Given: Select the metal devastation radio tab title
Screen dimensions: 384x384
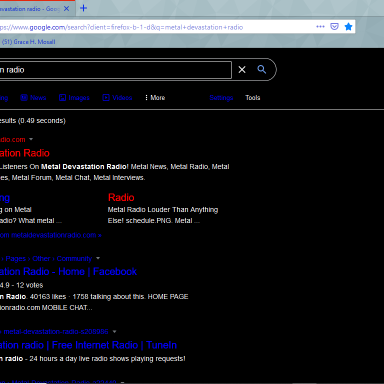Looking at the screenshot, I should (x=29, y=9).
